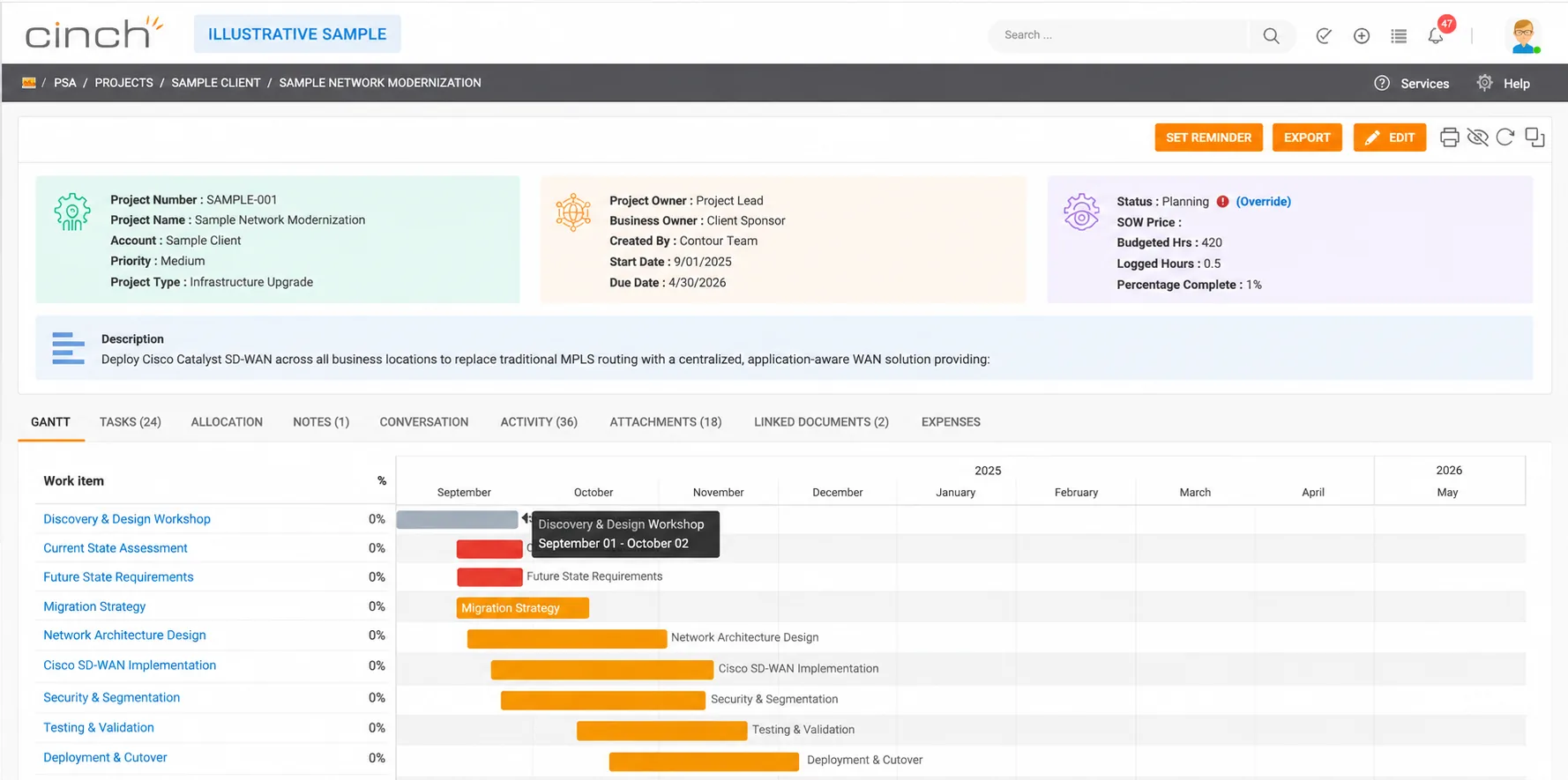This screenshot has width=1568, height=780.
Task: Open the list view icon in header
Action: pyautogui.click(x=1399, y=35)
